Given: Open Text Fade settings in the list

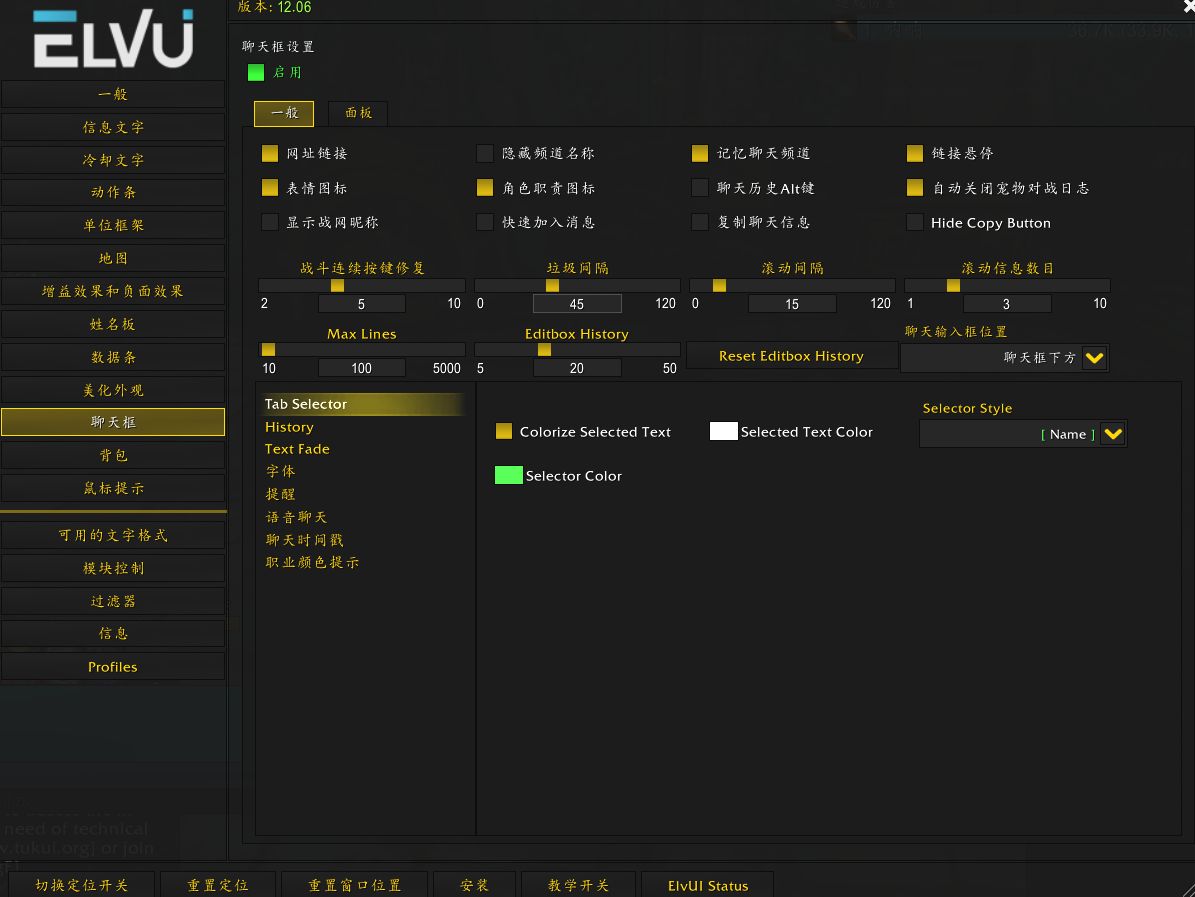Looking at the screenshot, I should (x=297, y=449).
